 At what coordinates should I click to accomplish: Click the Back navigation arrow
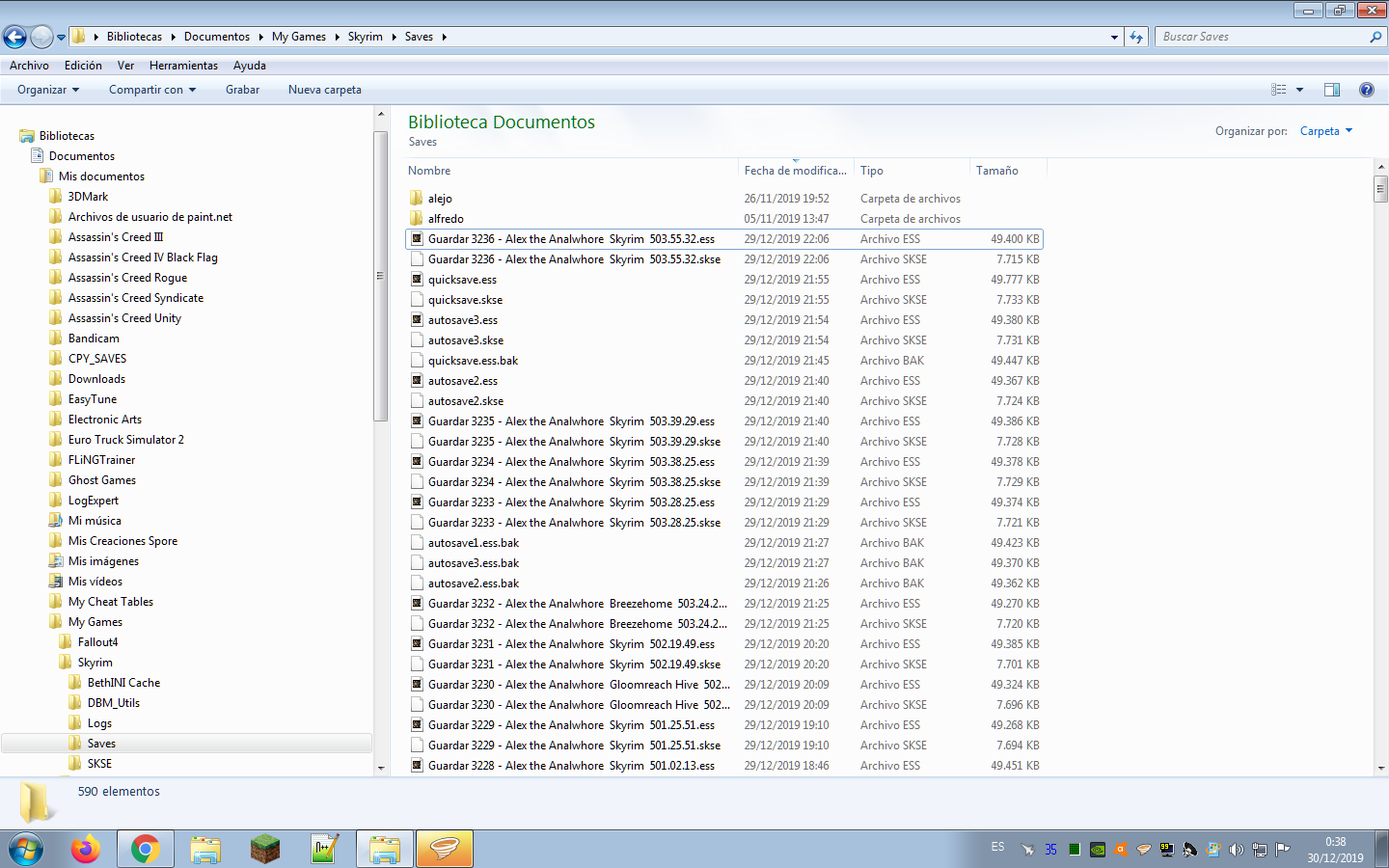[x=14, y=37]
